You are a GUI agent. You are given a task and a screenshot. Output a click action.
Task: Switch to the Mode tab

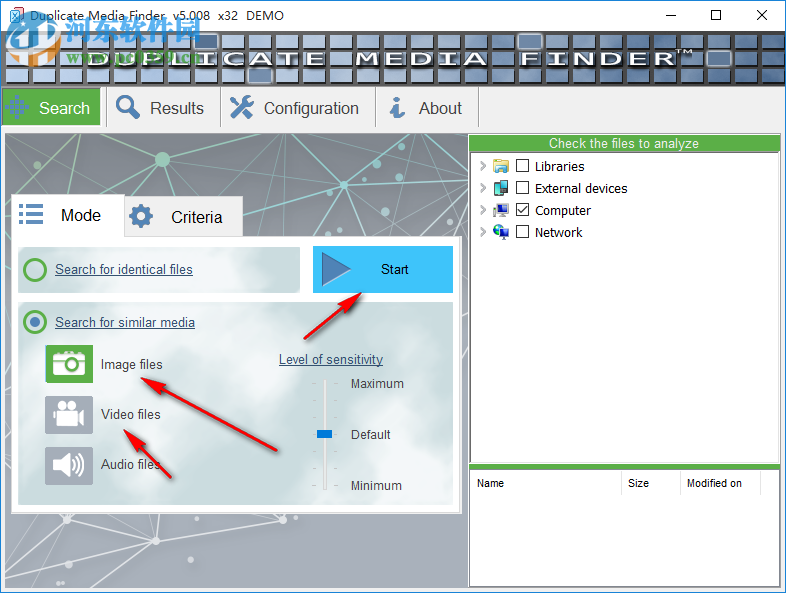pos(68,216)
